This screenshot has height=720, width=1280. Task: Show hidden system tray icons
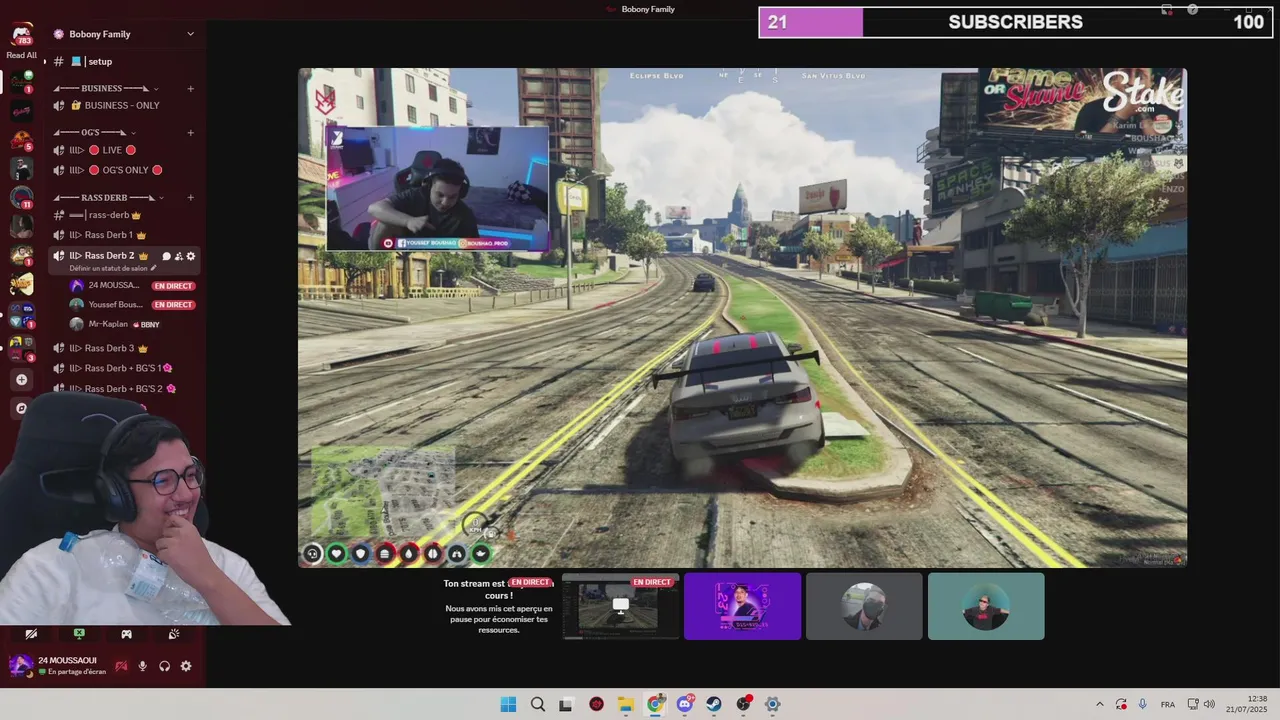(x=1100, y=704)
